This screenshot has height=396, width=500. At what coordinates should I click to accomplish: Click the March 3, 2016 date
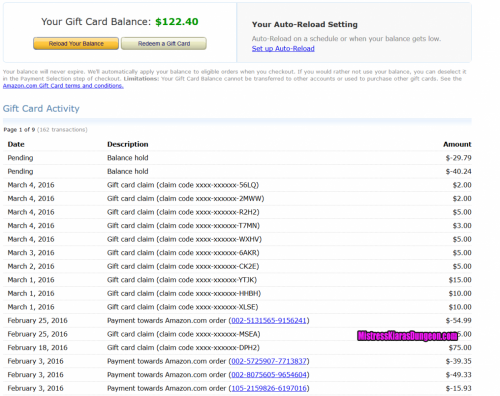coord(31,253)
